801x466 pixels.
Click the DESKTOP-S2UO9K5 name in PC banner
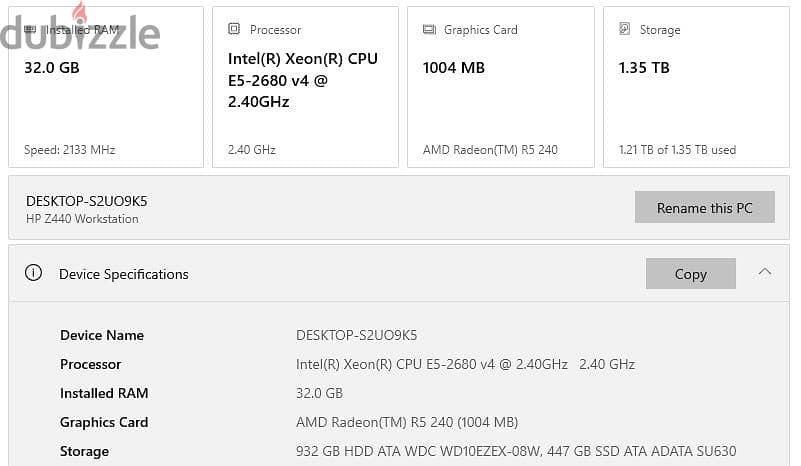click(87, 201)
